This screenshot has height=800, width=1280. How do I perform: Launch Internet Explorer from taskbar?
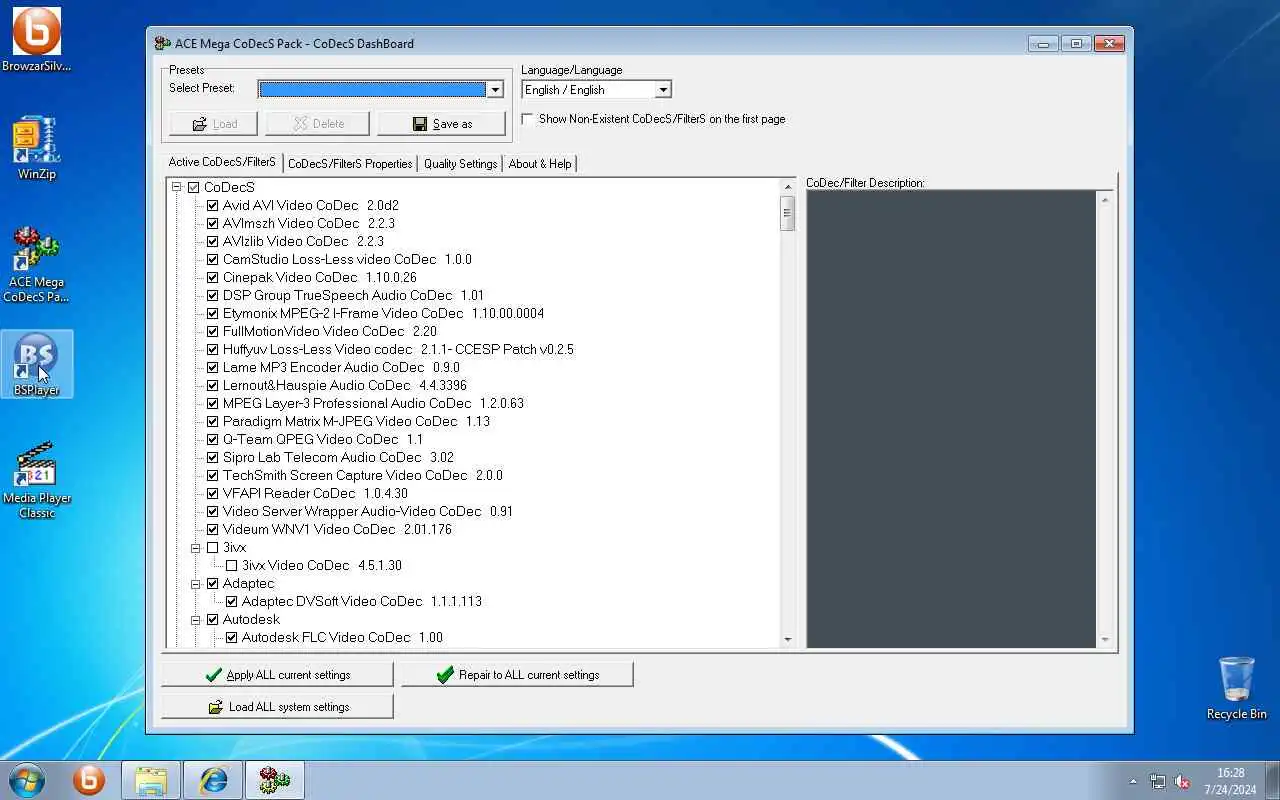213,780
